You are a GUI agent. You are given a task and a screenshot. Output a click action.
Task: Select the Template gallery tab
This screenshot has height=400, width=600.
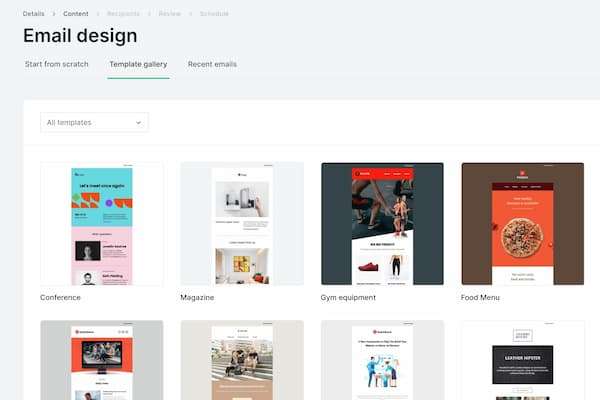pos(138,64)
